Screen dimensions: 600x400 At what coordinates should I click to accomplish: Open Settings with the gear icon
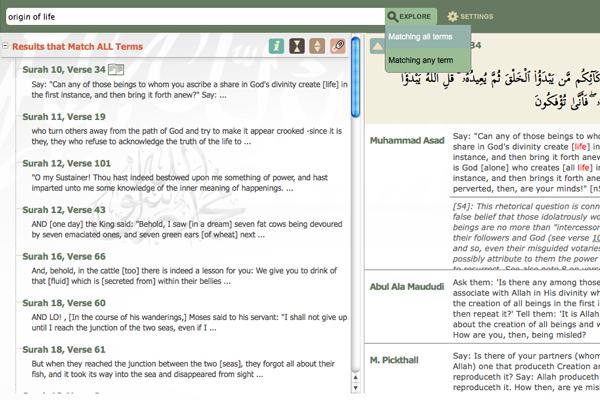pyautogui.click(x=470, y=16)
